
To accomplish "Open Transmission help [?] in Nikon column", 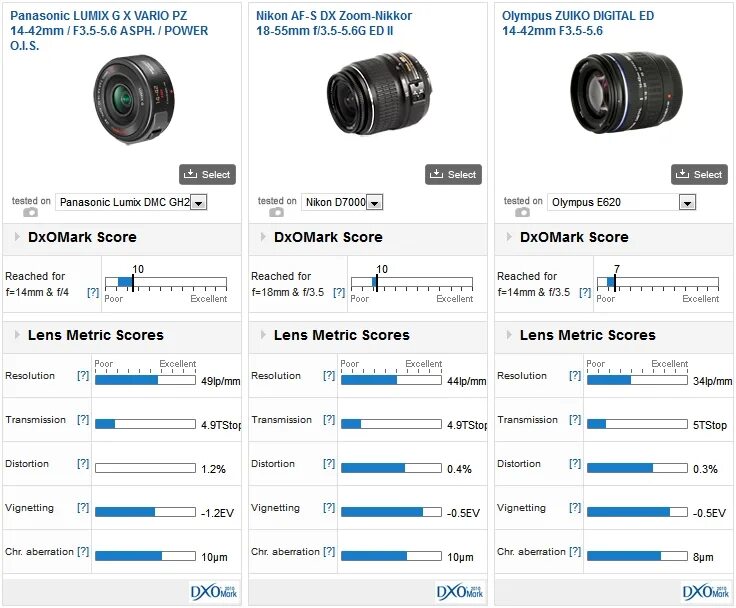I will click(x=329, y=420).
